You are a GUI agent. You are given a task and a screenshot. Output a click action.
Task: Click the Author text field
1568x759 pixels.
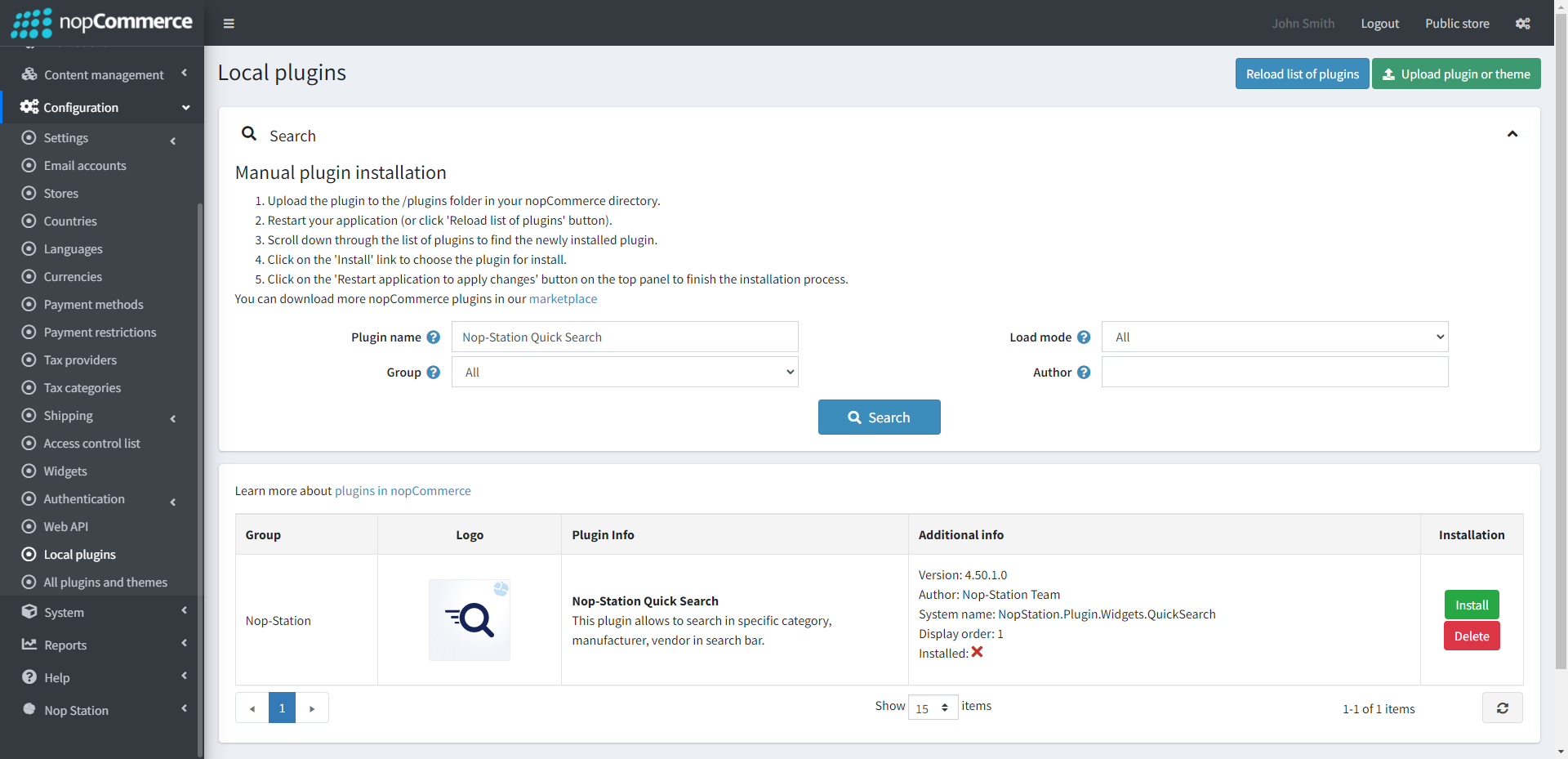coord(1274,373)
